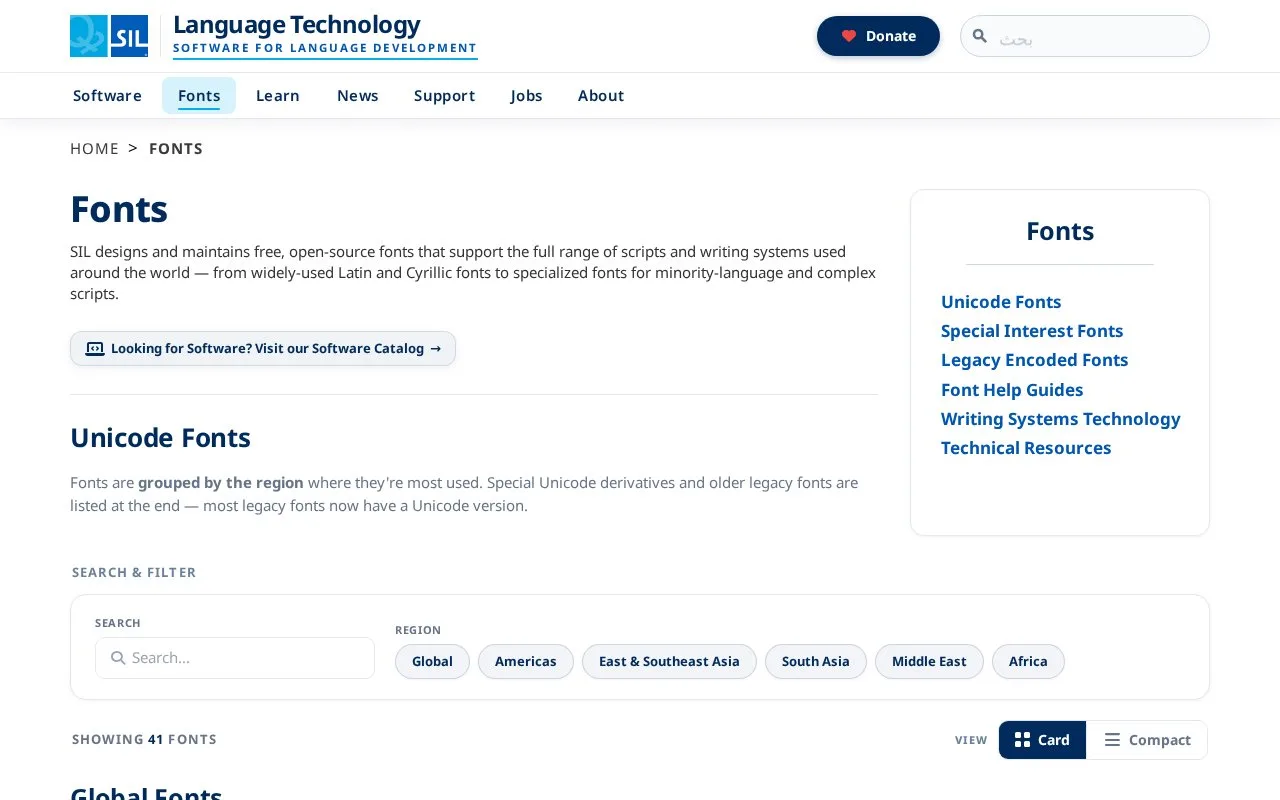Click the Donate button
Image resolution: width=1280 pixels, height=800 pixels.
(878, 36)
